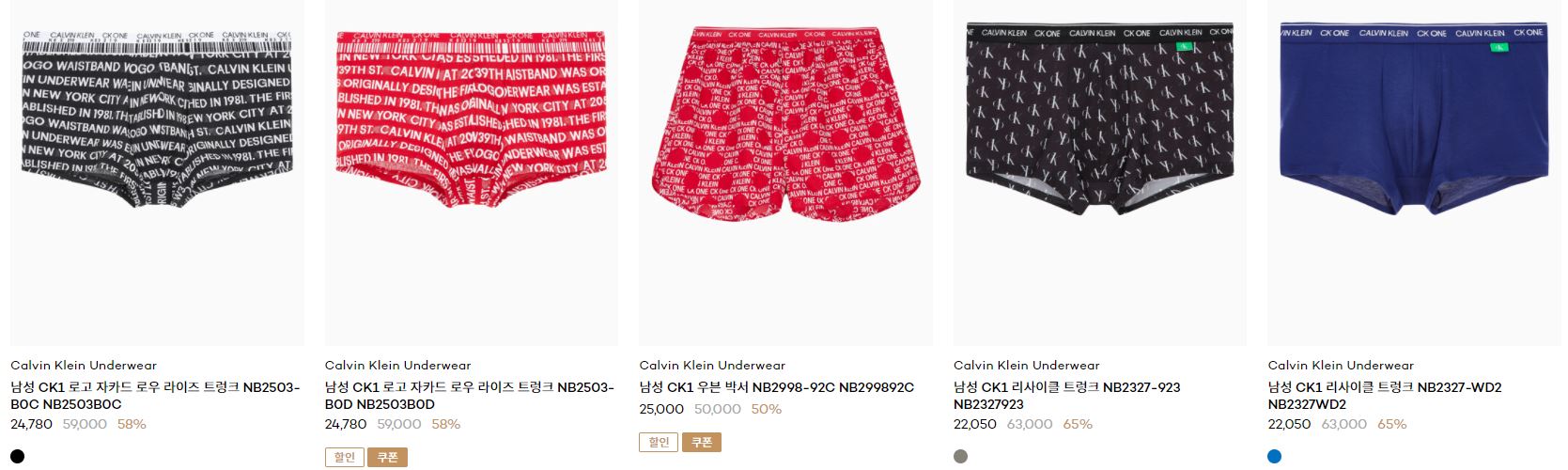Viewport: 1568px width, 470px height.
Task: Click the 할인 badge under NB2503B0D
Action: (x=345, y=457)
